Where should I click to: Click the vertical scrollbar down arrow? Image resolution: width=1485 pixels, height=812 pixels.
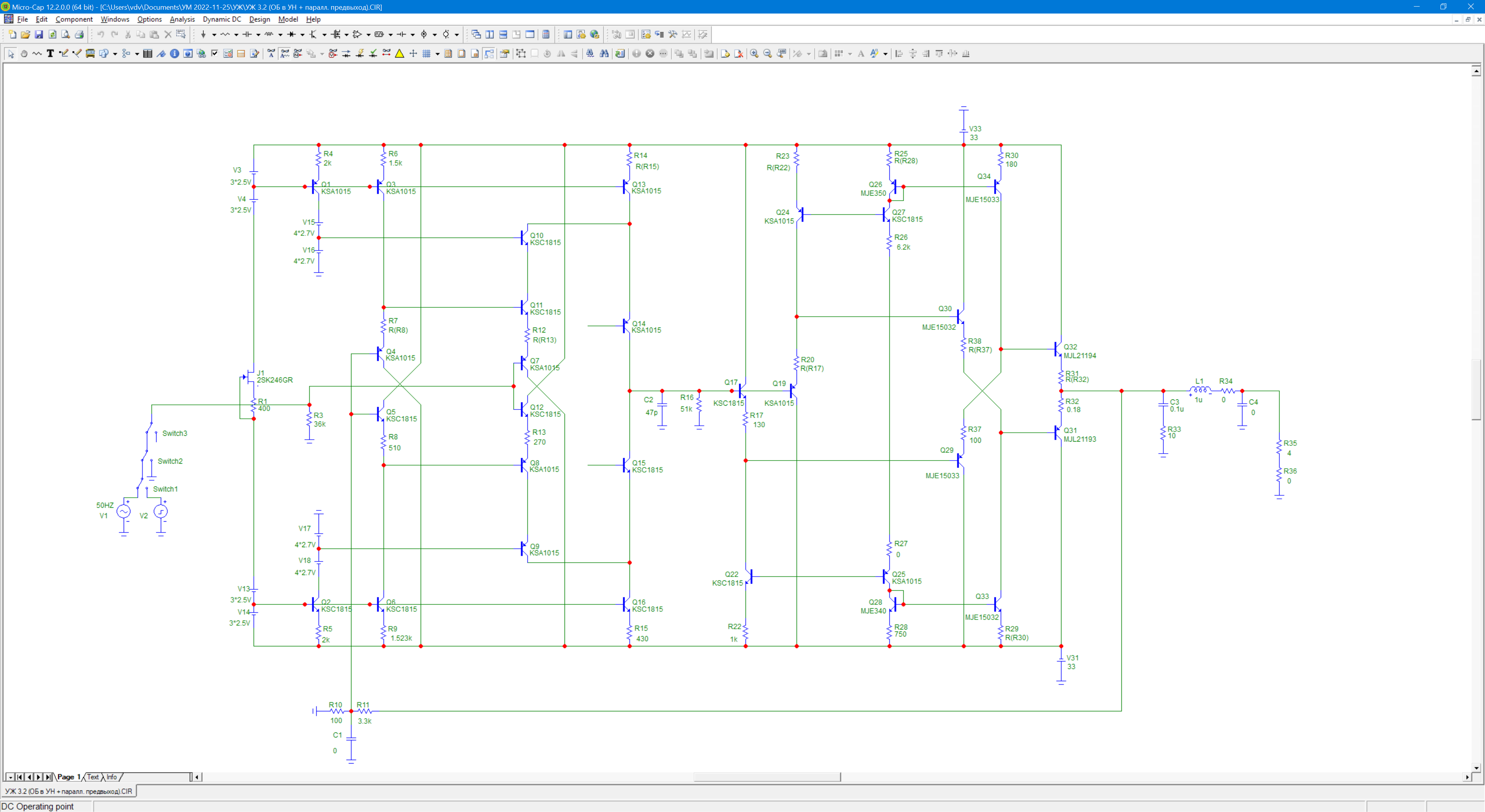(x=1476, y=768)
